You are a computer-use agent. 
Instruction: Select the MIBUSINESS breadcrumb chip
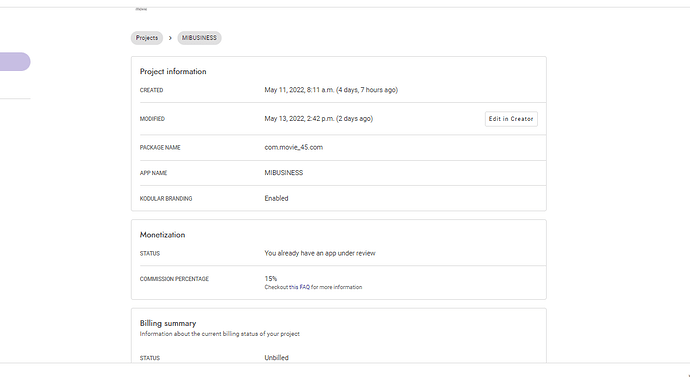(199, 38)
